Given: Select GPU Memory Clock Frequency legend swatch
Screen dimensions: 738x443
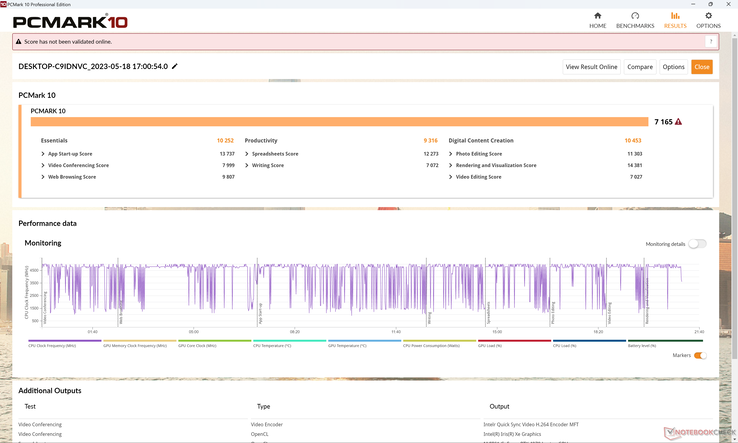Looking at the screenshot, I should click(139, 340).
